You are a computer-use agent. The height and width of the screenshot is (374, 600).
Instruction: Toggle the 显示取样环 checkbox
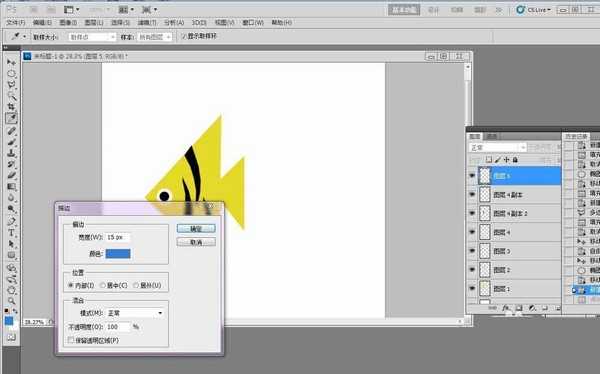[183, 36]
